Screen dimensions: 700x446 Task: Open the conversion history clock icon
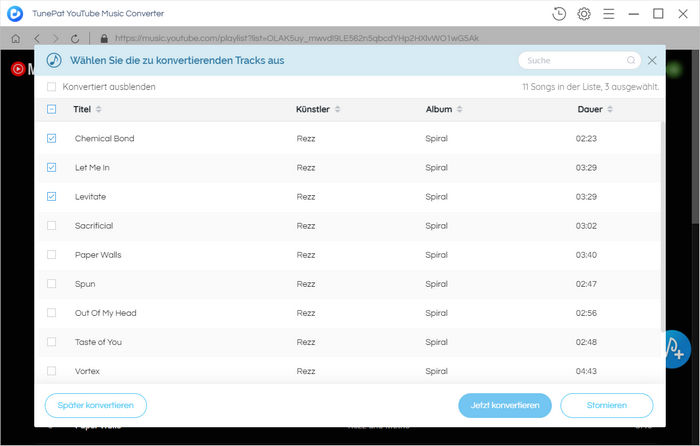pos(558,14)
